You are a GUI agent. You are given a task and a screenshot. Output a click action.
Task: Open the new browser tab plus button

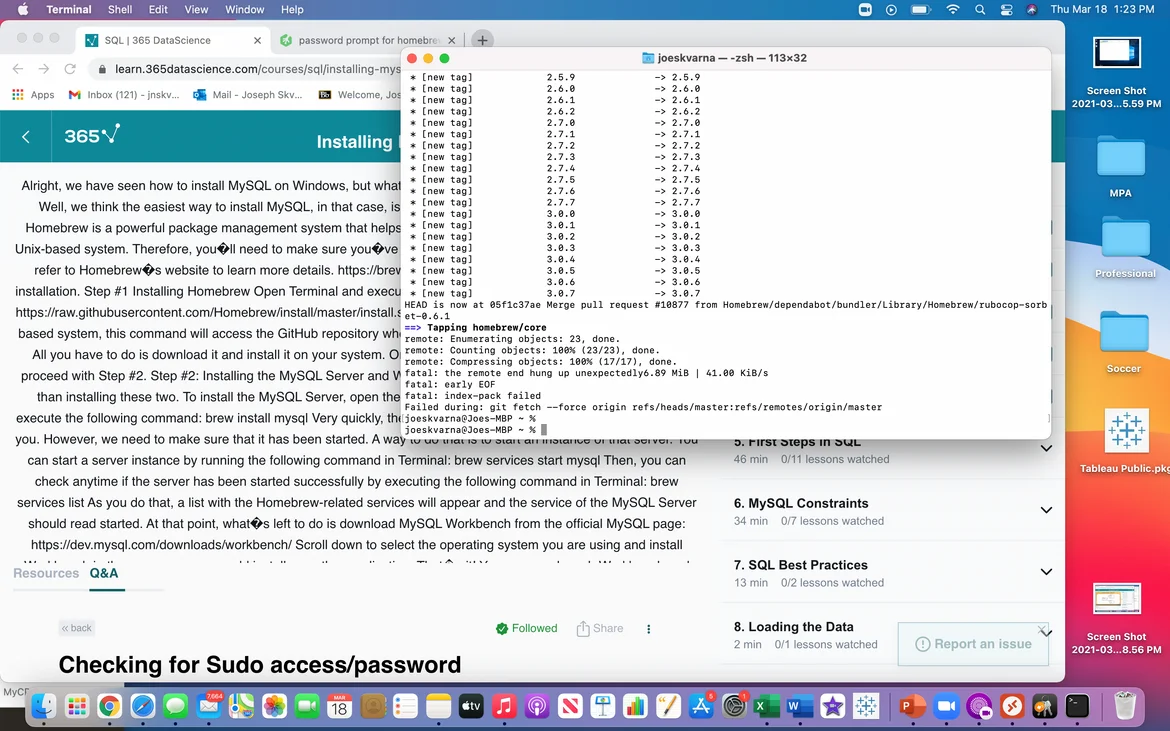[482, 40]
